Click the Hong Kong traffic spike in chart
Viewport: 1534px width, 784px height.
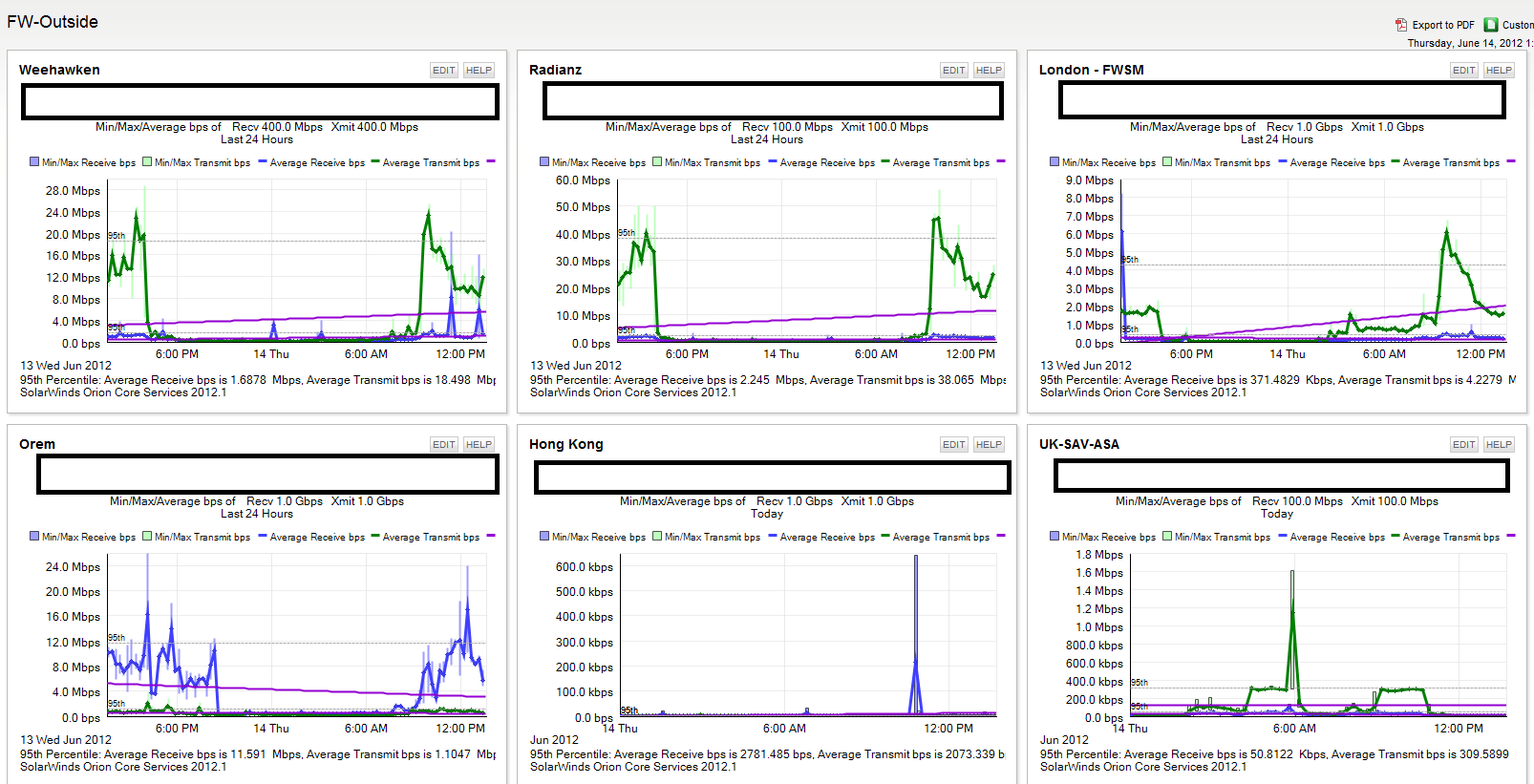pos(916,635)
